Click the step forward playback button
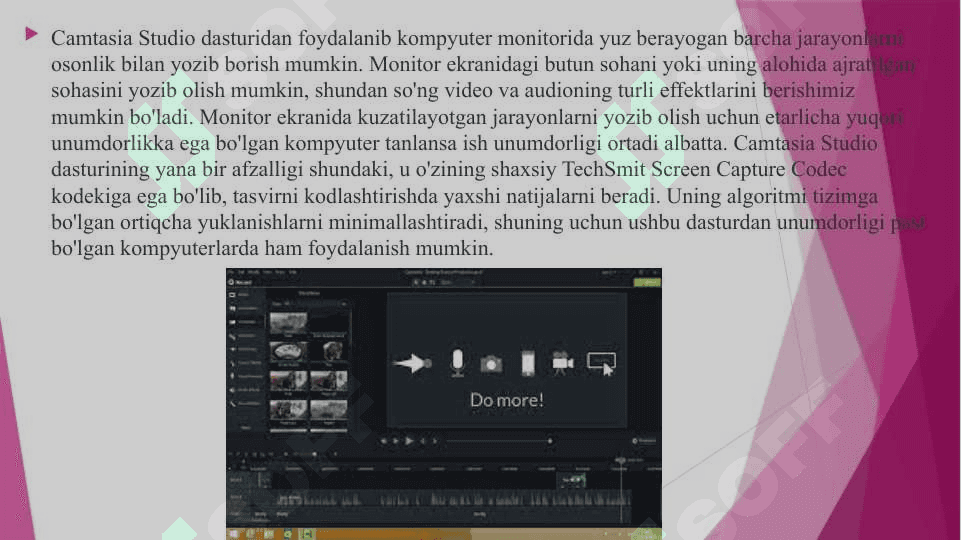 395,441
